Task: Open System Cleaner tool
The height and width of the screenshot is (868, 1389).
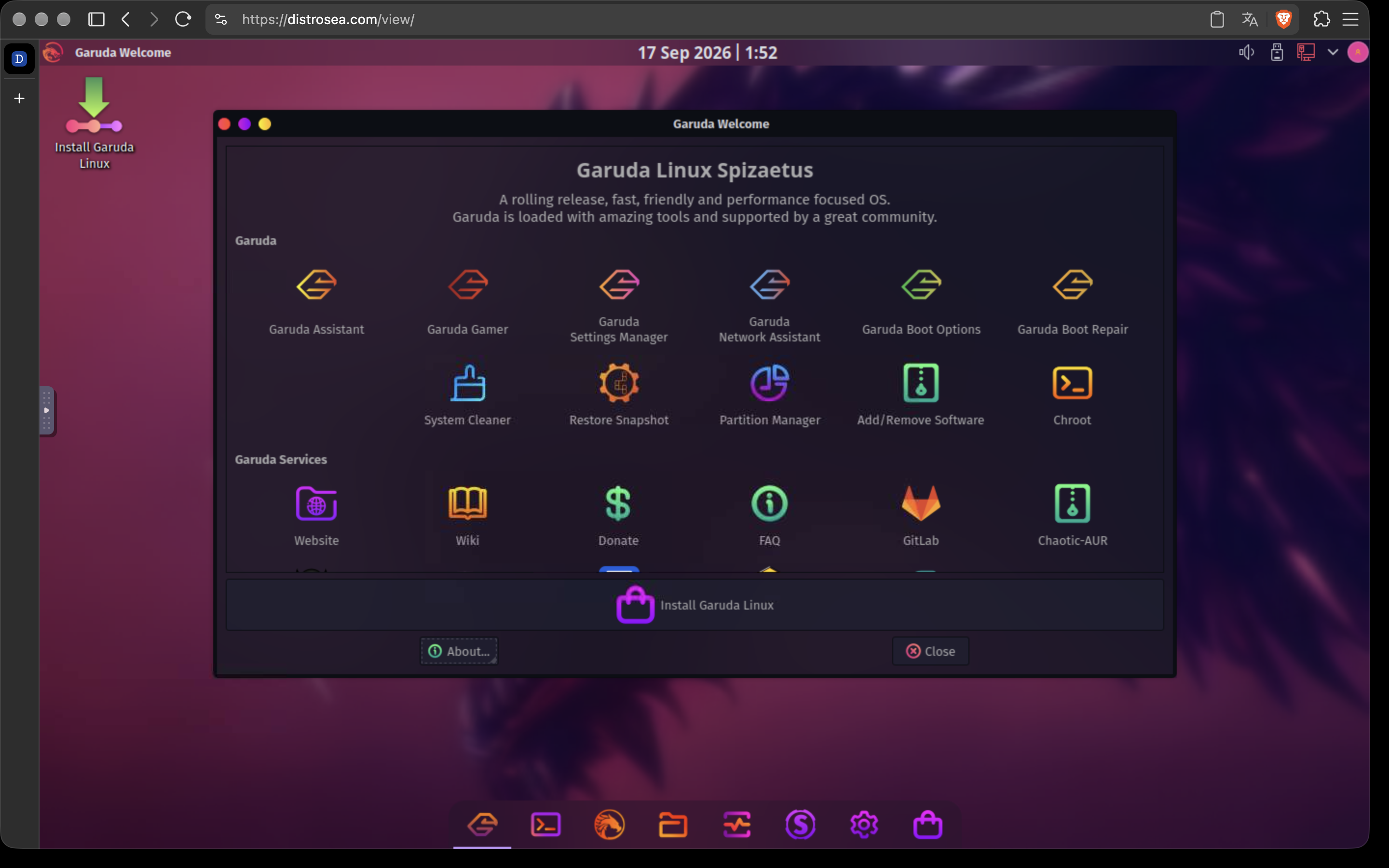Action: (x=468, y=395)
